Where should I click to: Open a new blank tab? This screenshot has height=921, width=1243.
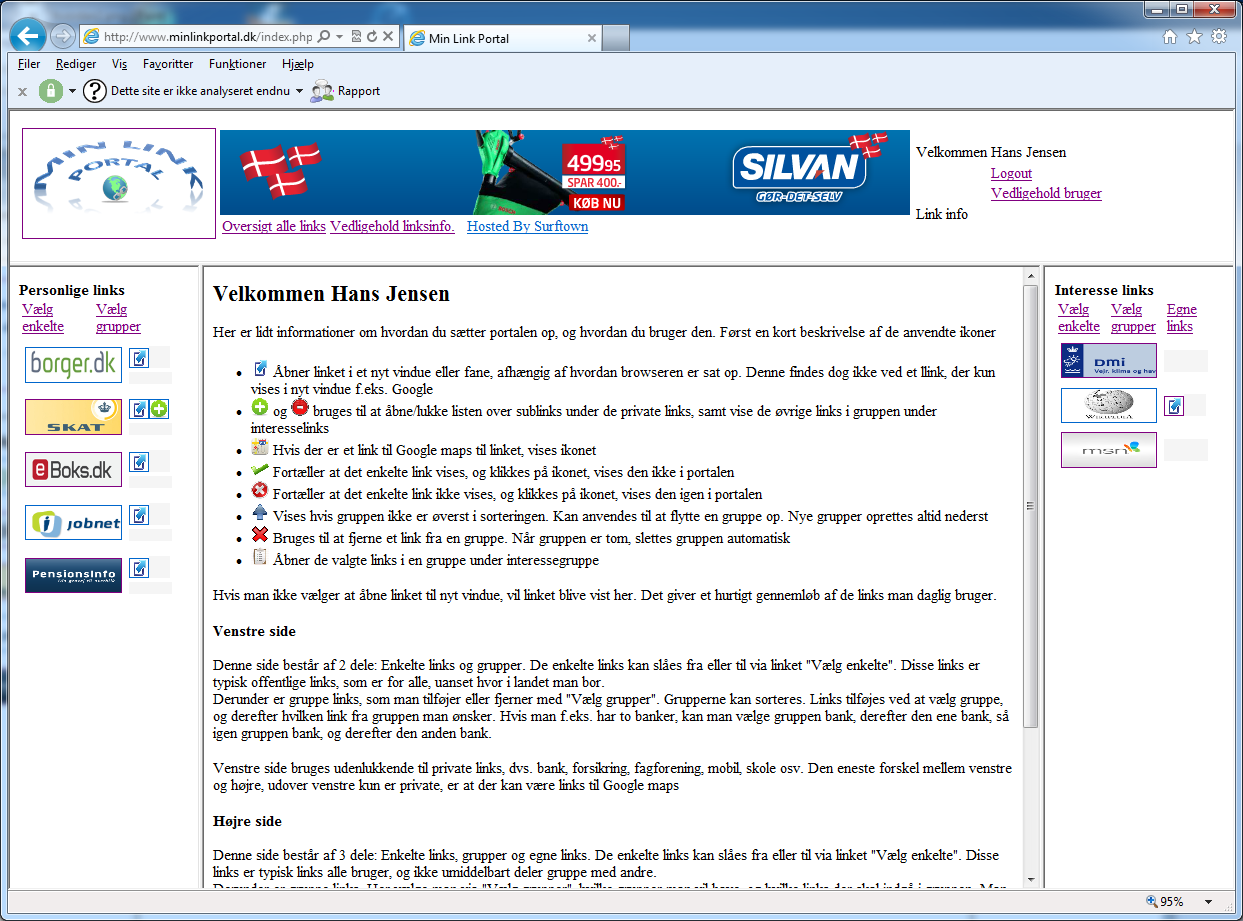click(x=616, y=38)
